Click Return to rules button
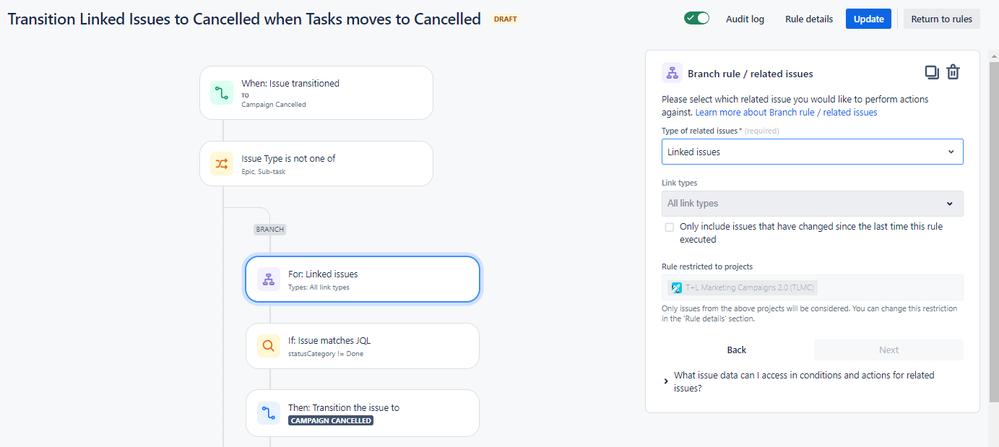Image resolution: width=999 pixels, height=447 pixels. coord(942,19)
